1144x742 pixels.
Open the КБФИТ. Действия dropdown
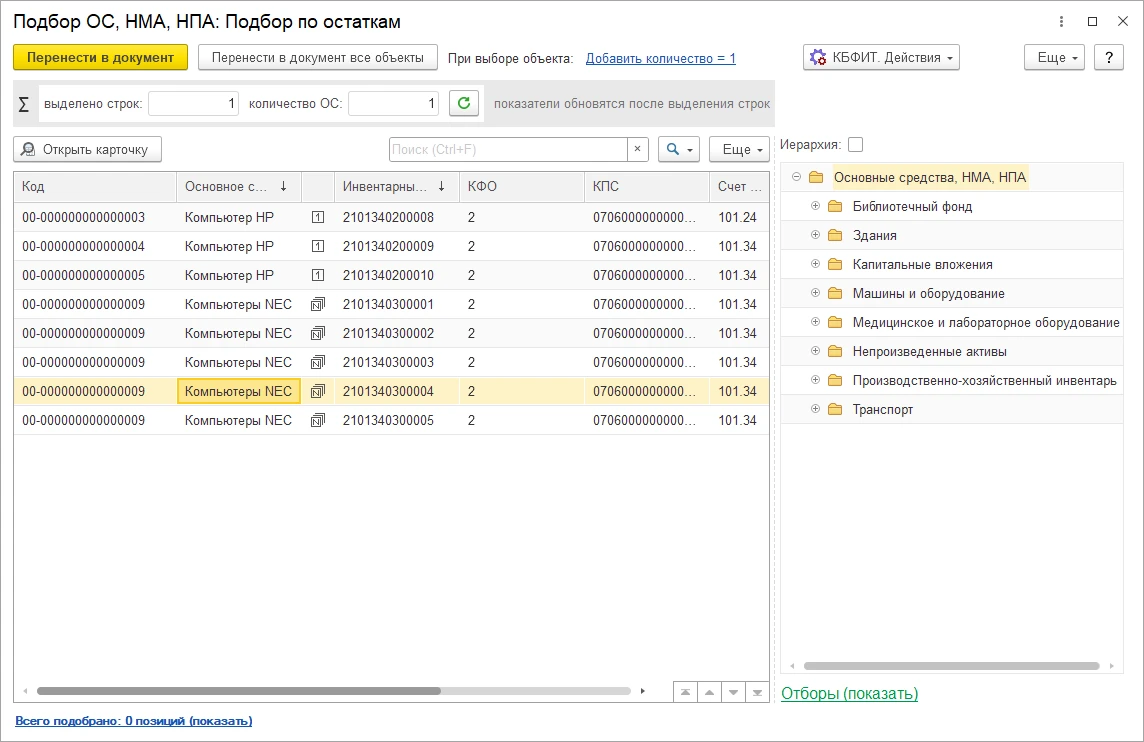click(881, 58)
